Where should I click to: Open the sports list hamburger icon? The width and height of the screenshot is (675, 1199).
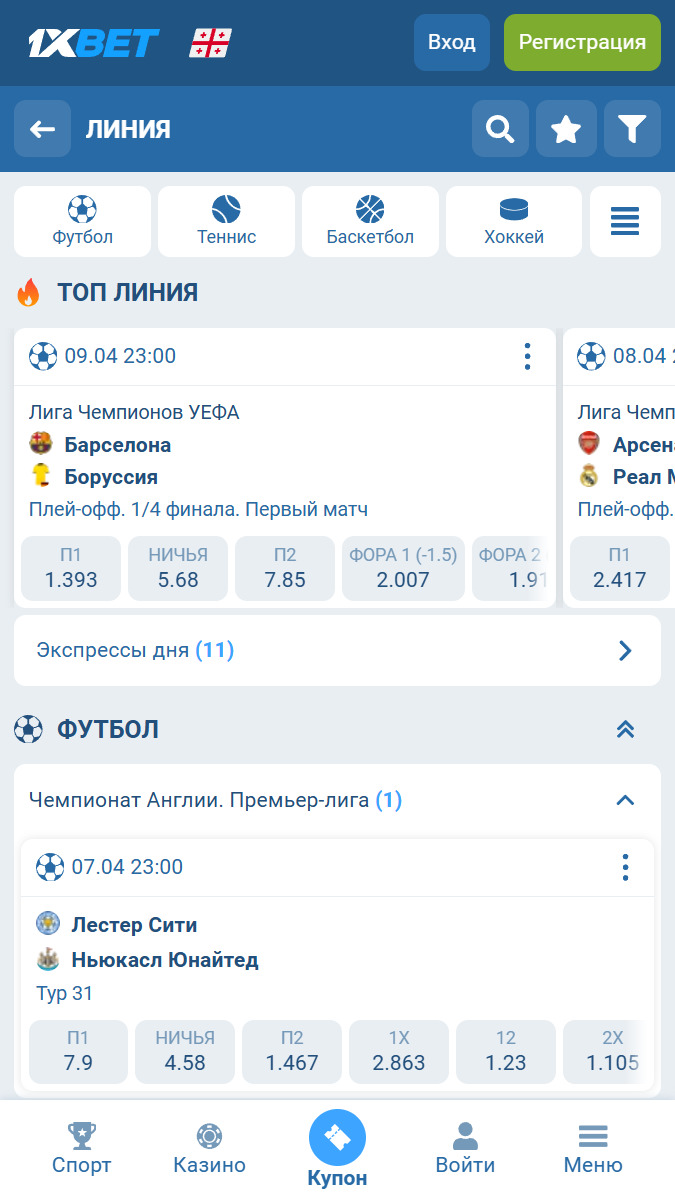[x=625, y=221]
